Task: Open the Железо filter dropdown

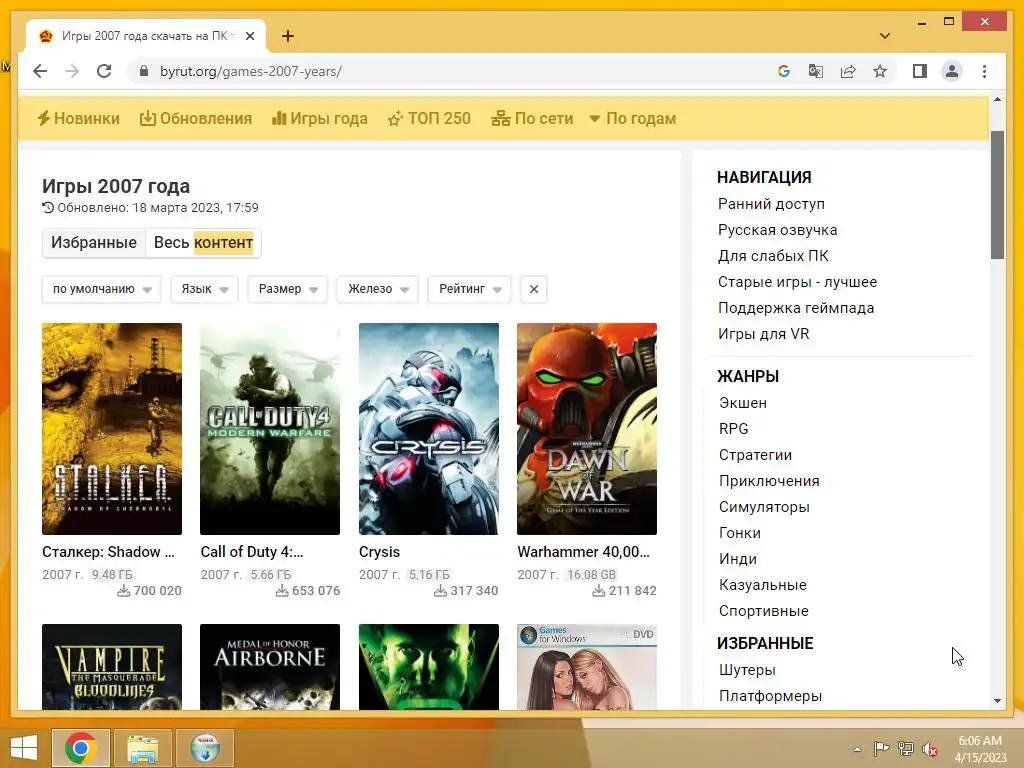Action: [377, 289]
